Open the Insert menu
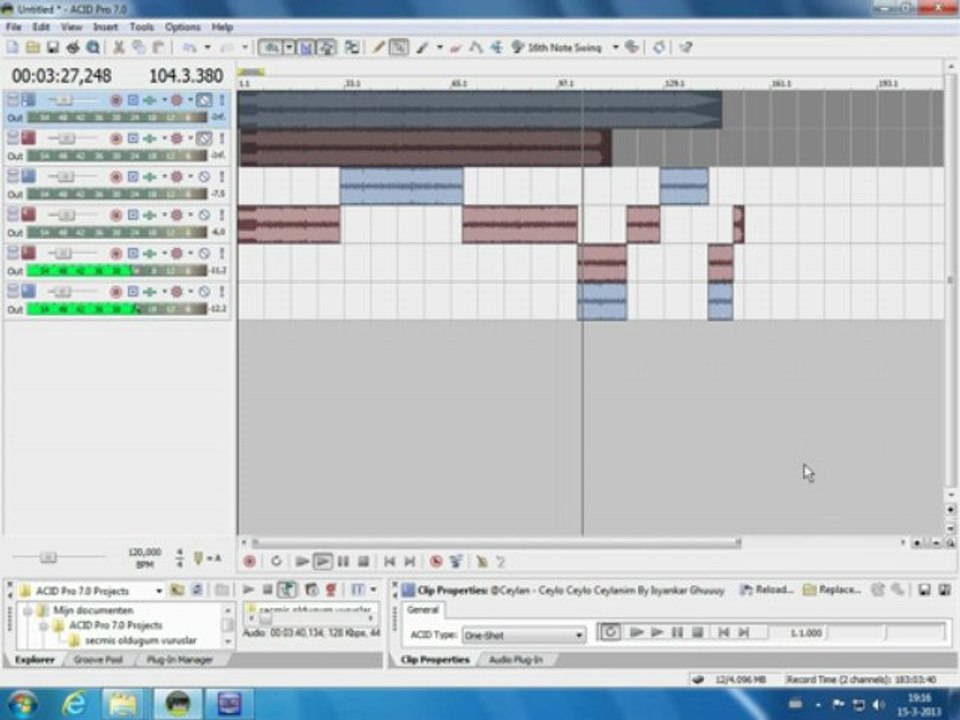 pyautogui.click(x=105, y=27)
